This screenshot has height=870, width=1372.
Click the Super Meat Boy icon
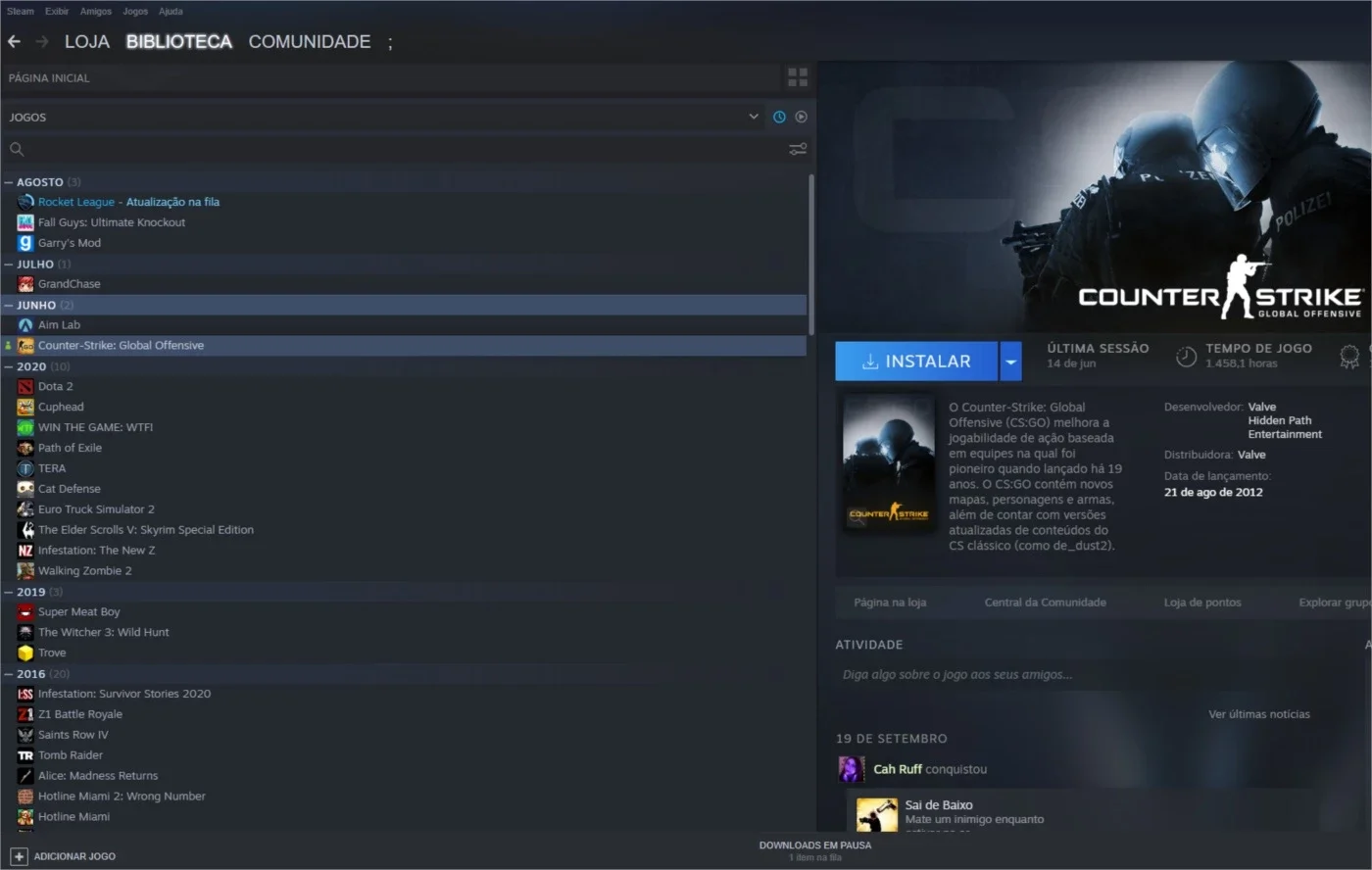click(x=25, y=611)
